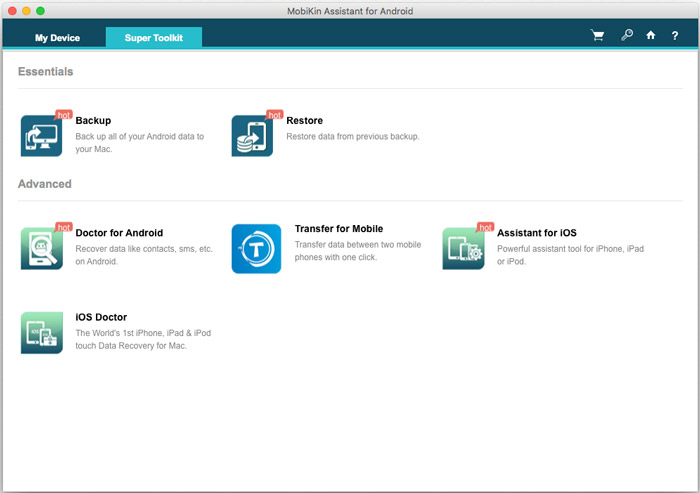Click the green zoom window button
The image size is (700, 493).
click(x=41, y=11)
